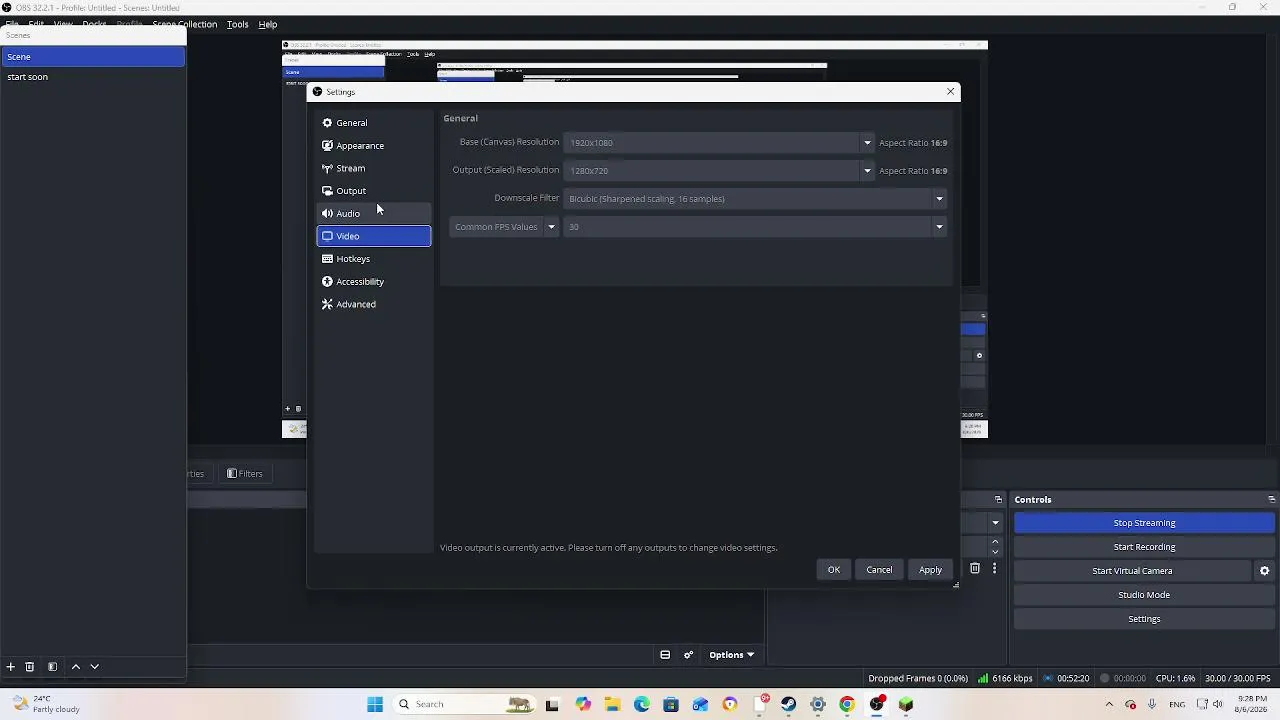1280x720 pixels.
Task: Open weather widget on taskbar
Action: click(45, 705)
